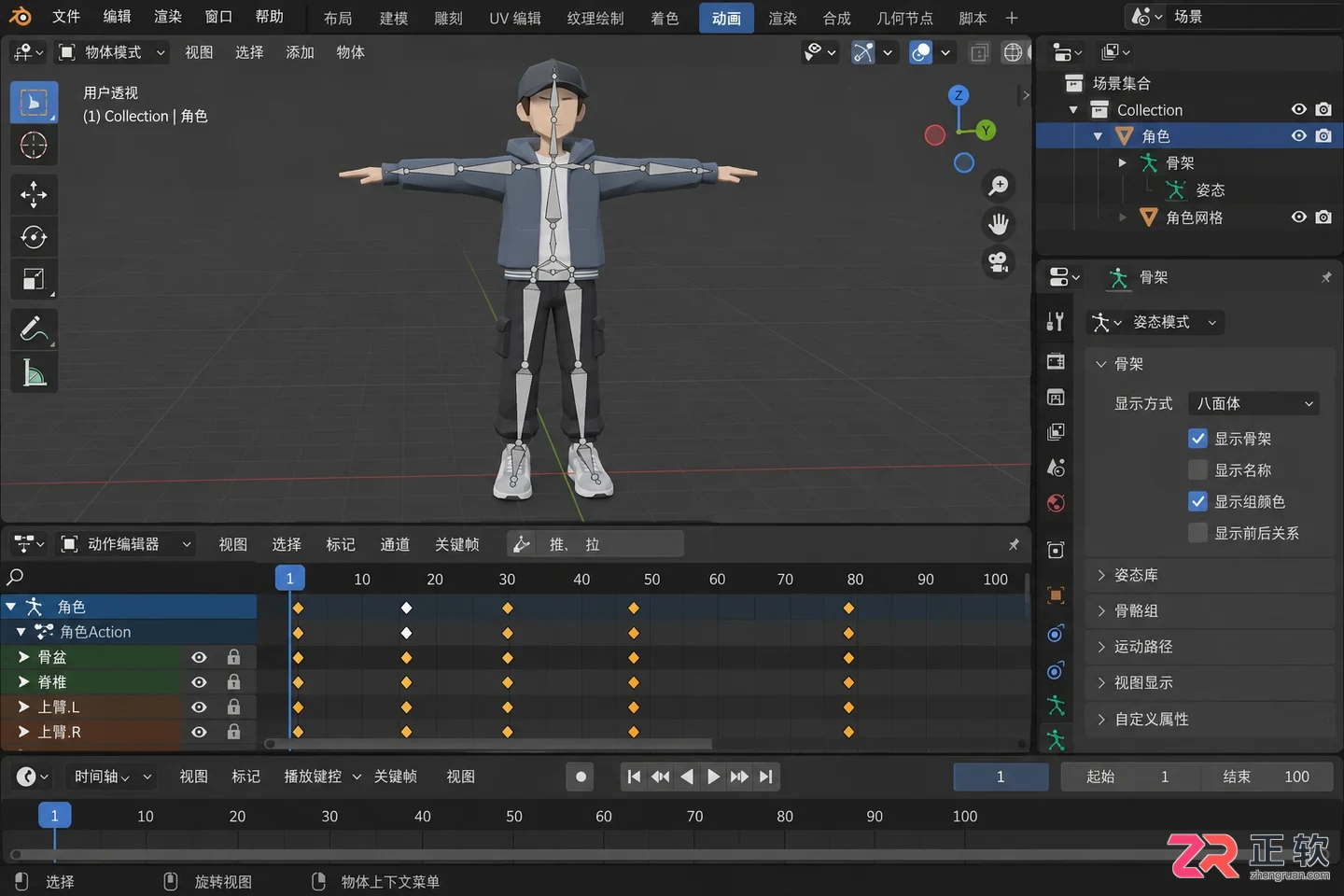Click the 结束 100 frame field
The height and width of the screenshot is (896, 1344).
(1266, 777)
